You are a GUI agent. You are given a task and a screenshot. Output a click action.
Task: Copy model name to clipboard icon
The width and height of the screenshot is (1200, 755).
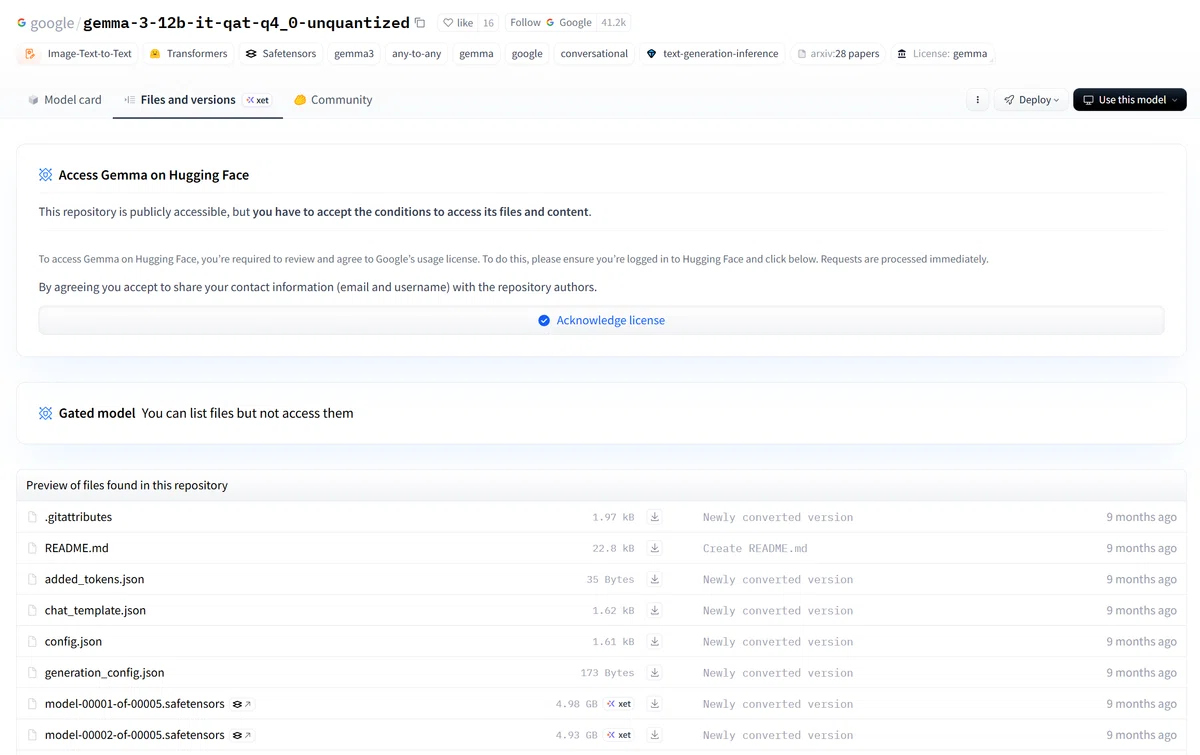[x=420, y=23]
